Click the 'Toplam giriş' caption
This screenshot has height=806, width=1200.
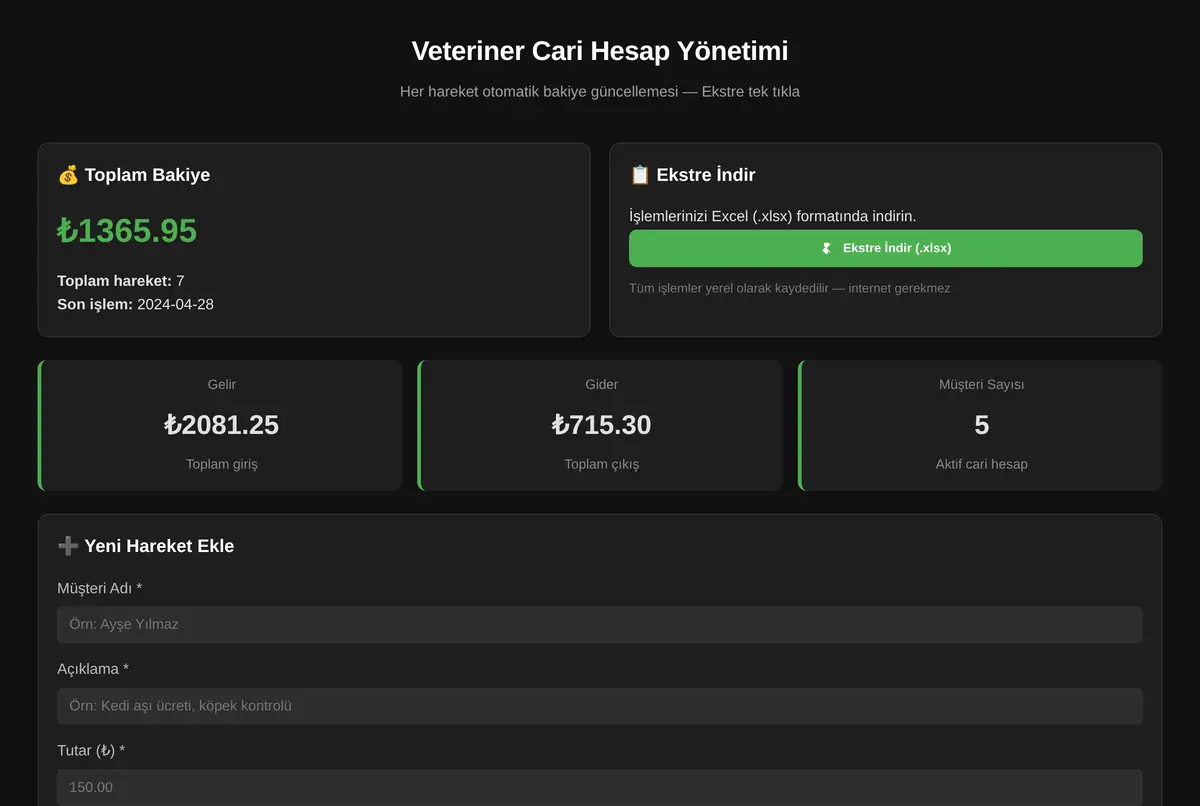[222, 464]
